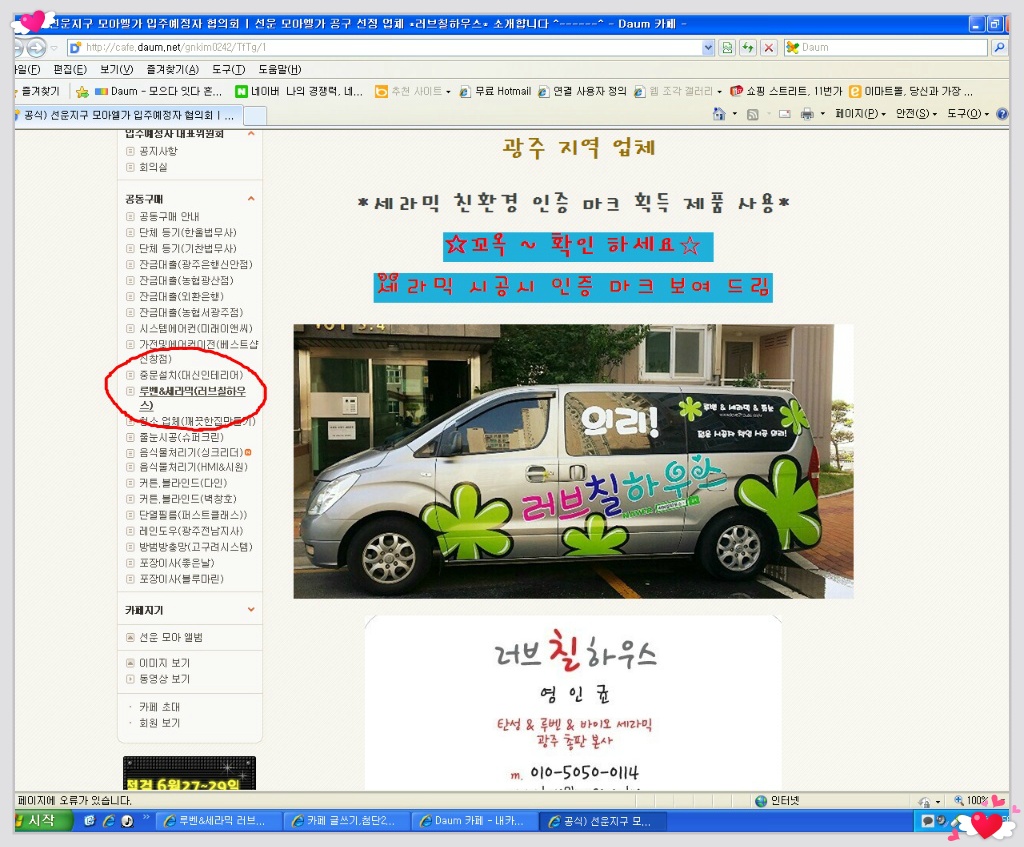Screen dimensions: 1024x847
Task: Open the address bar history dropdown
Action: pos(709,48)
